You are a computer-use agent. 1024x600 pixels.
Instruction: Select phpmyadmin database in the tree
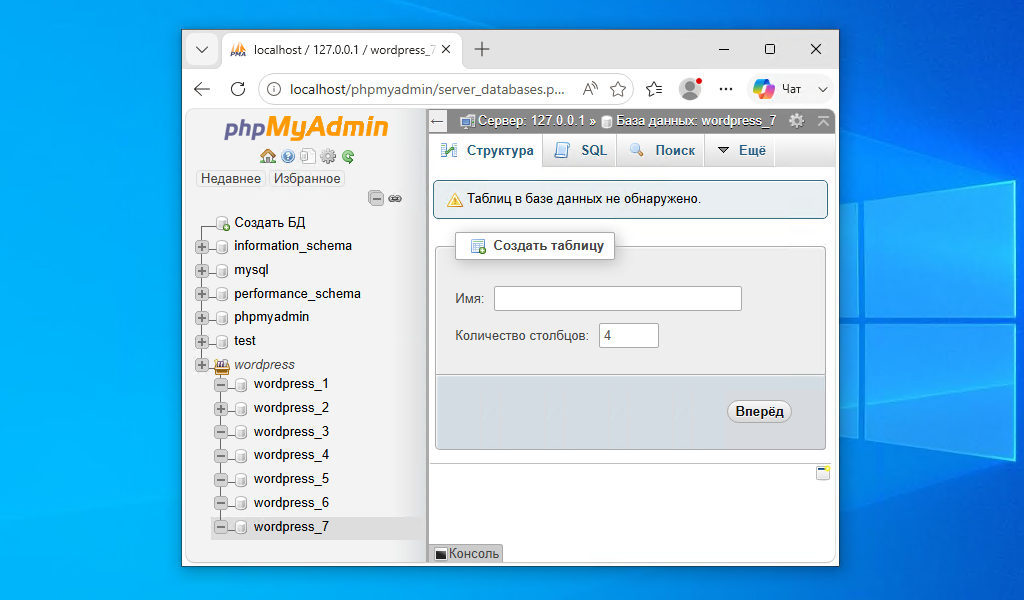[272, 317]
